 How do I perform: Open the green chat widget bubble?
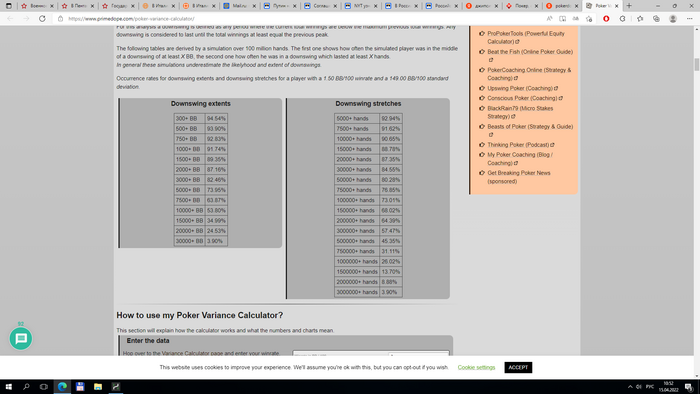pos(21,339)
